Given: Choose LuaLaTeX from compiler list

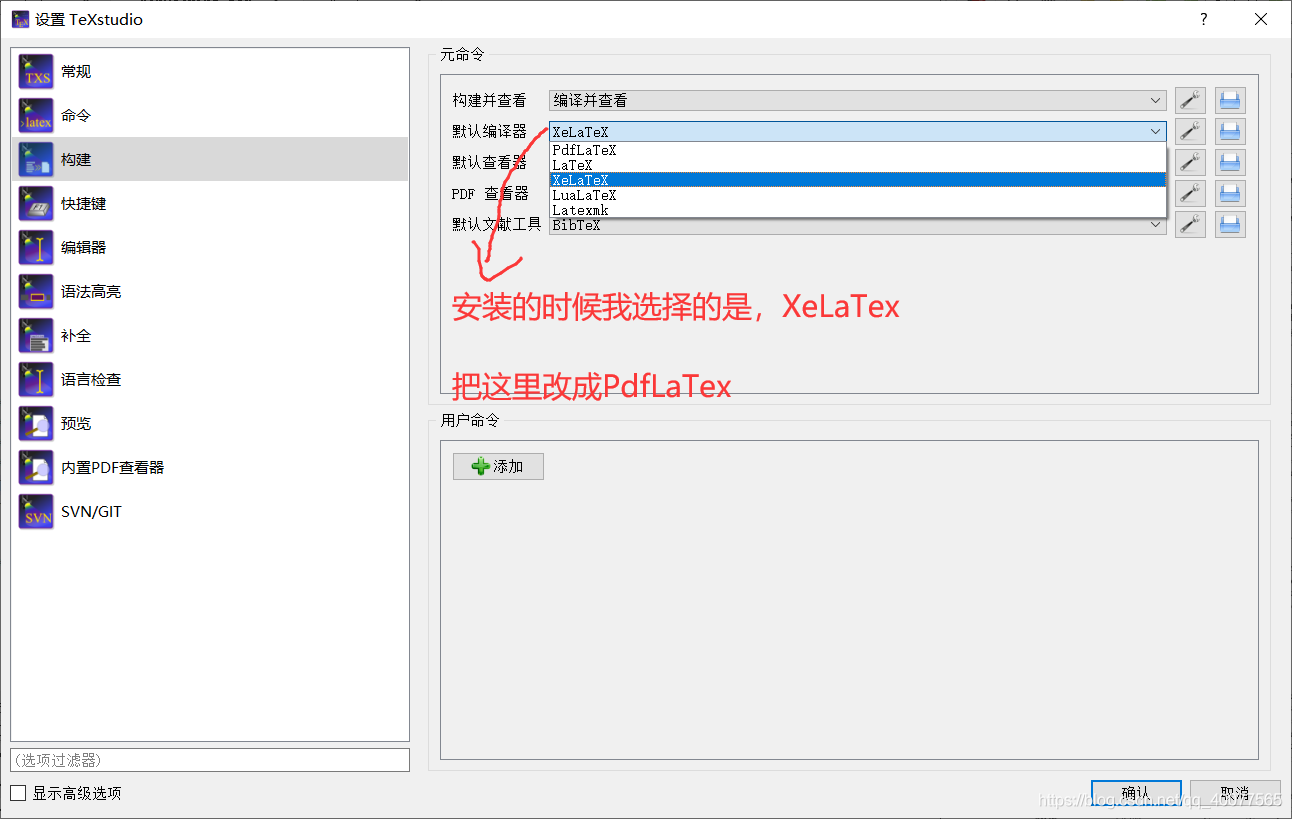Looking at the screenshot, I should coord(857,195).
